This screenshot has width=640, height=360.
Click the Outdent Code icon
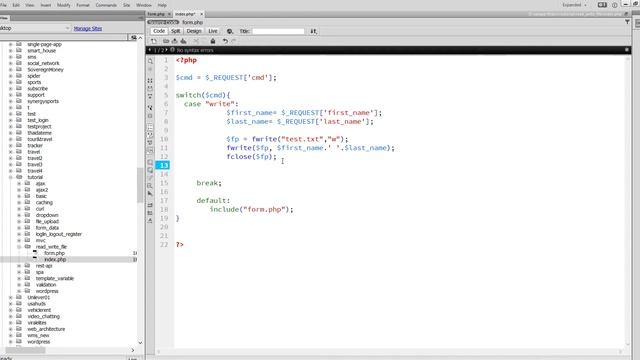[x=150, y=213]
